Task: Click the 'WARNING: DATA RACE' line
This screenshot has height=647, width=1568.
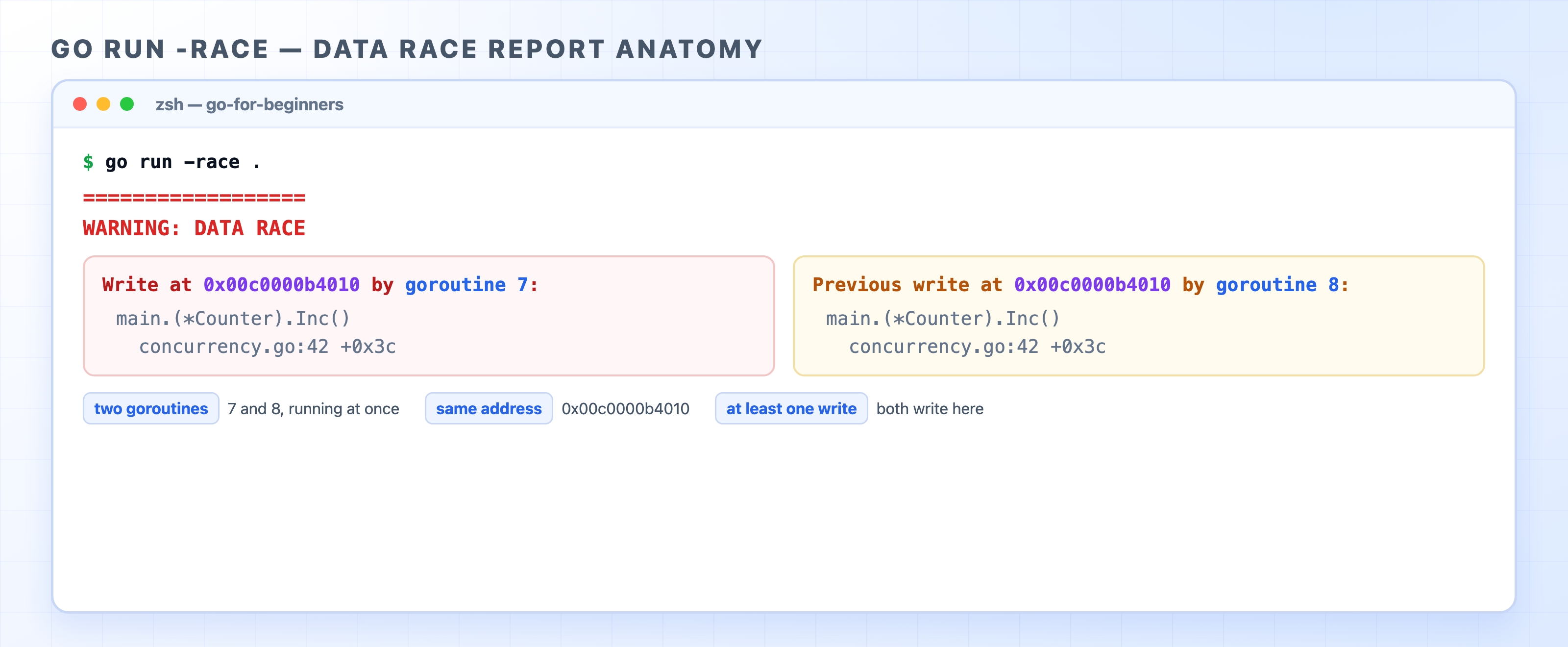Action: point(194,228)
